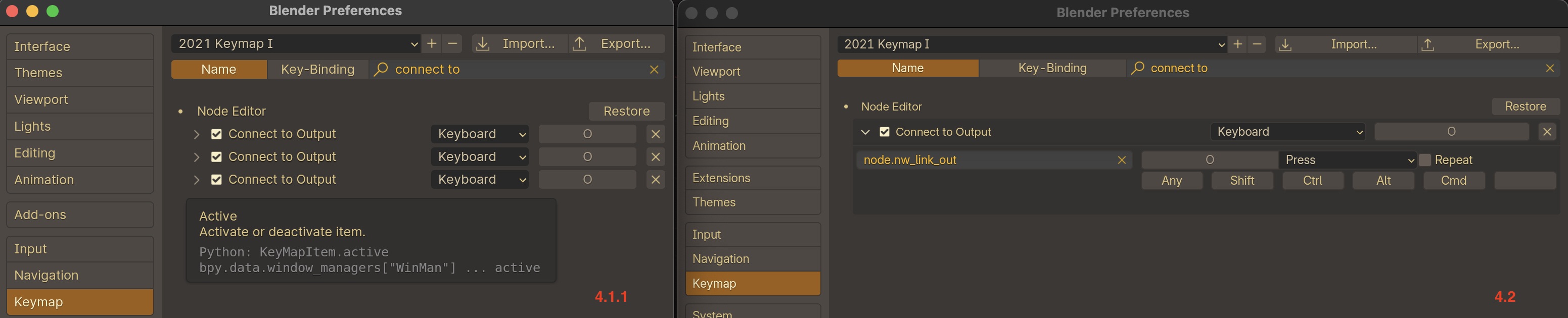Image resolution: width=1568 pixels, height=318 pixels.
Task: Remove first Connect to Output keymap item in left window
Action: [656, 134]
